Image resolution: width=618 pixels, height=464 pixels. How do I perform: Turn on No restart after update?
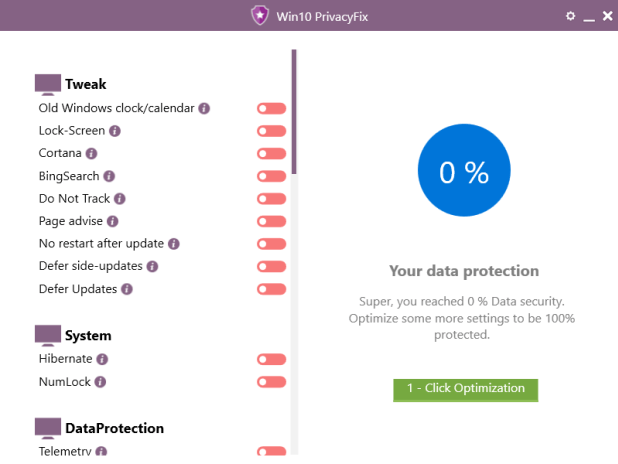(271, 244)
